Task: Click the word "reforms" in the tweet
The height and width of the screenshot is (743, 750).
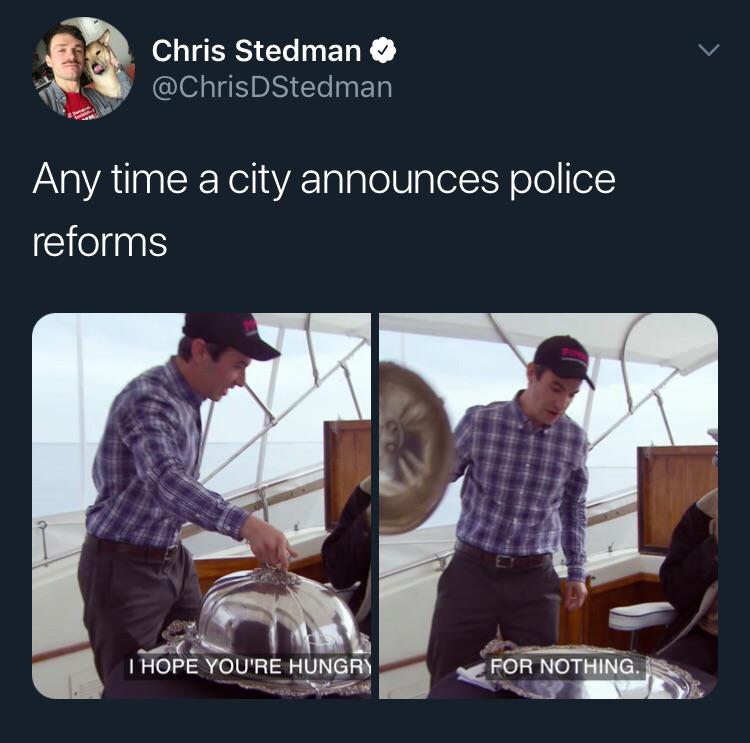Action: 99,242
